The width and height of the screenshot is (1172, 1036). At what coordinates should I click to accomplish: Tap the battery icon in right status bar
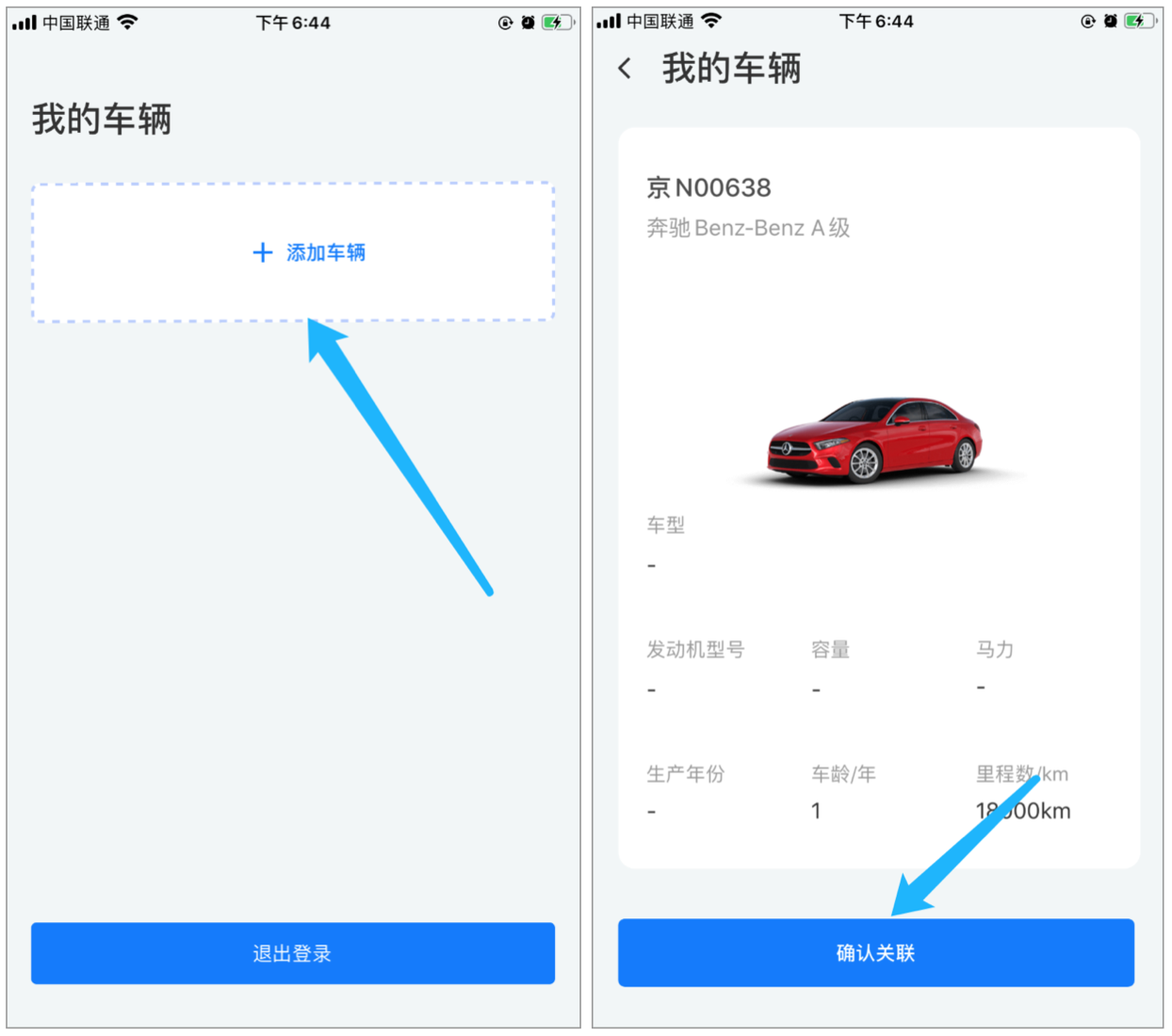pos(1141,21)
